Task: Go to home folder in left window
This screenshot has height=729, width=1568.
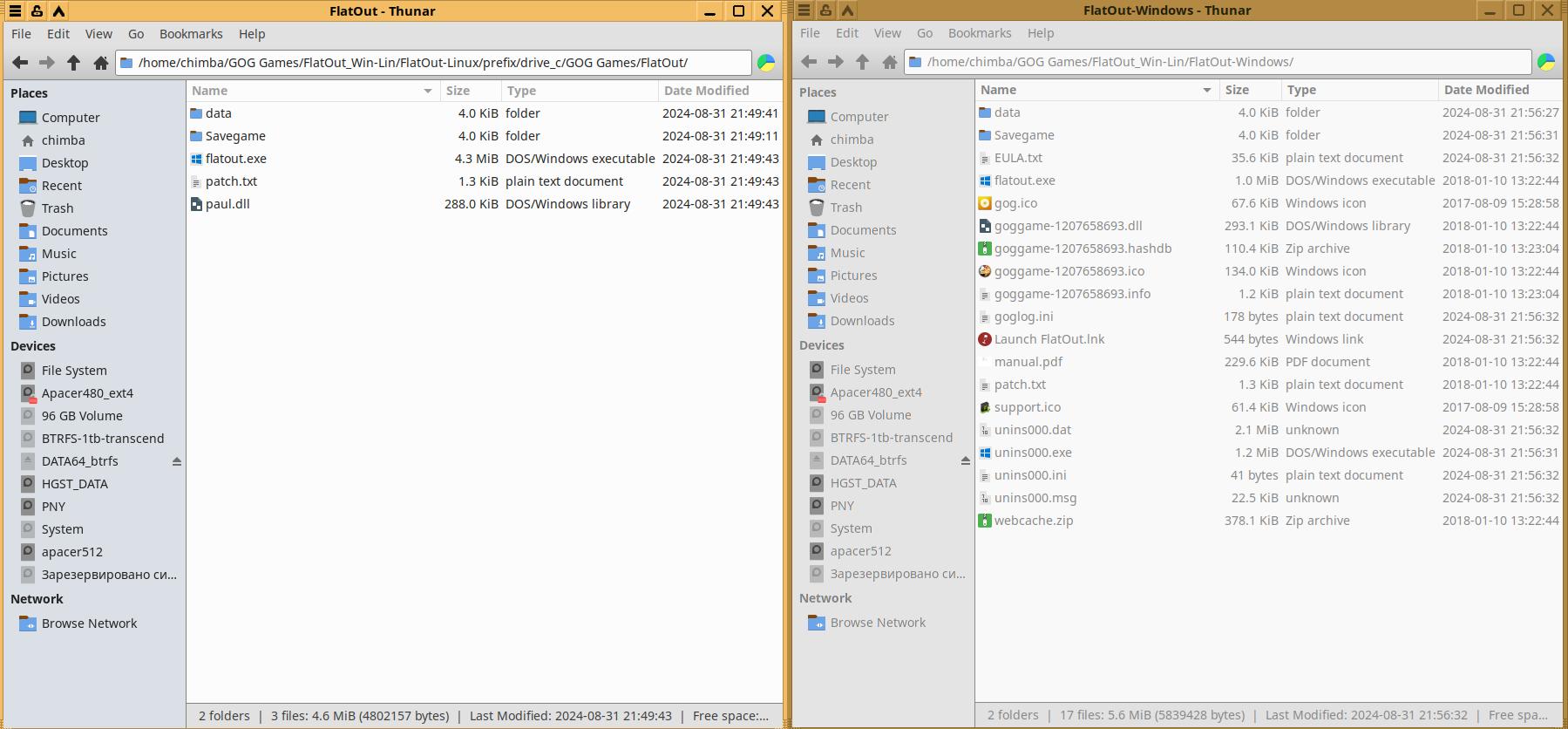Action: (101, 63)
